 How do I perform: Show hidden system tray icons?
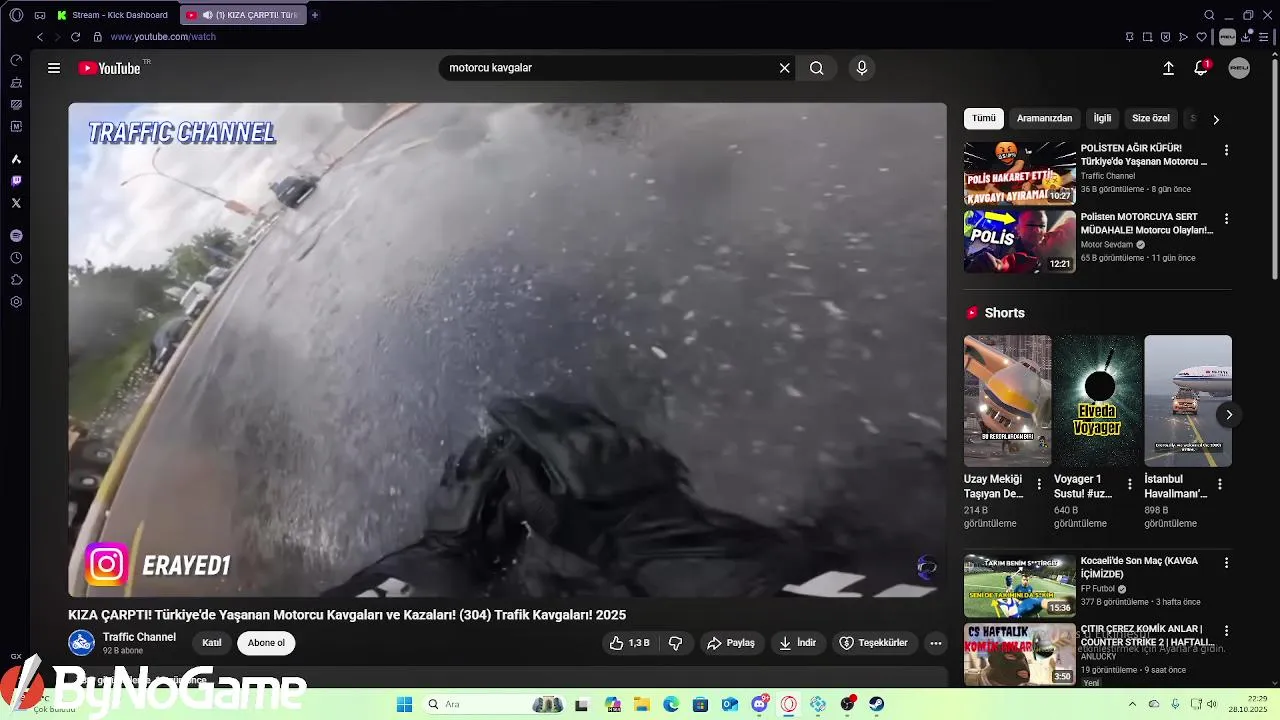tap(1132, 704)
